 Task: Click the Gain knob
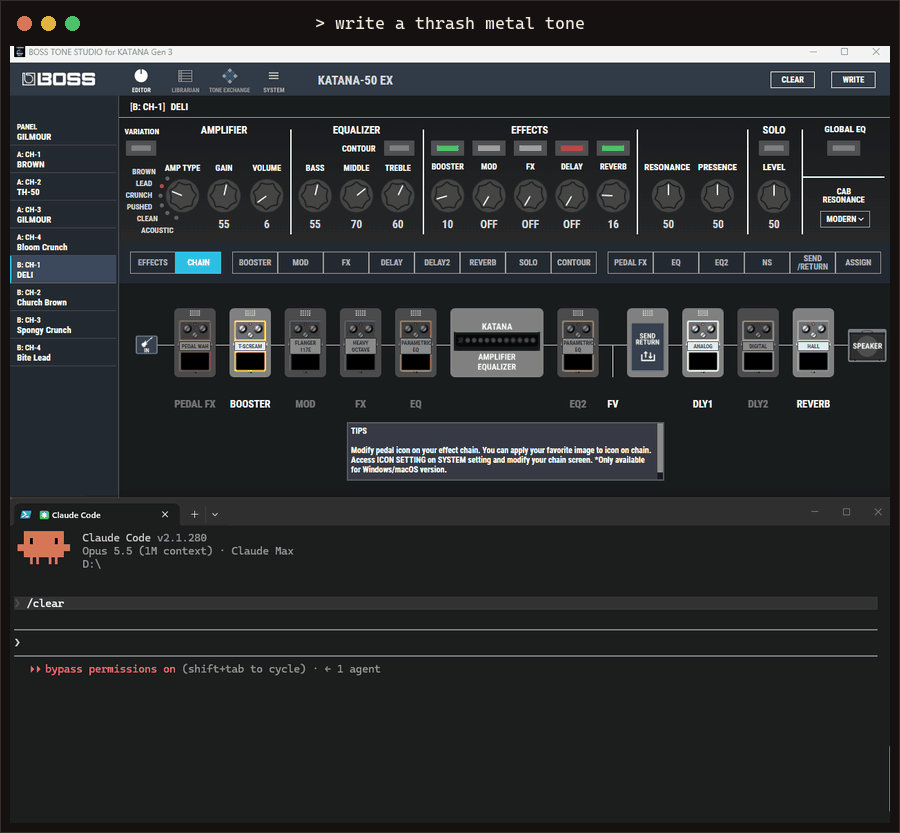click(224, 196)
